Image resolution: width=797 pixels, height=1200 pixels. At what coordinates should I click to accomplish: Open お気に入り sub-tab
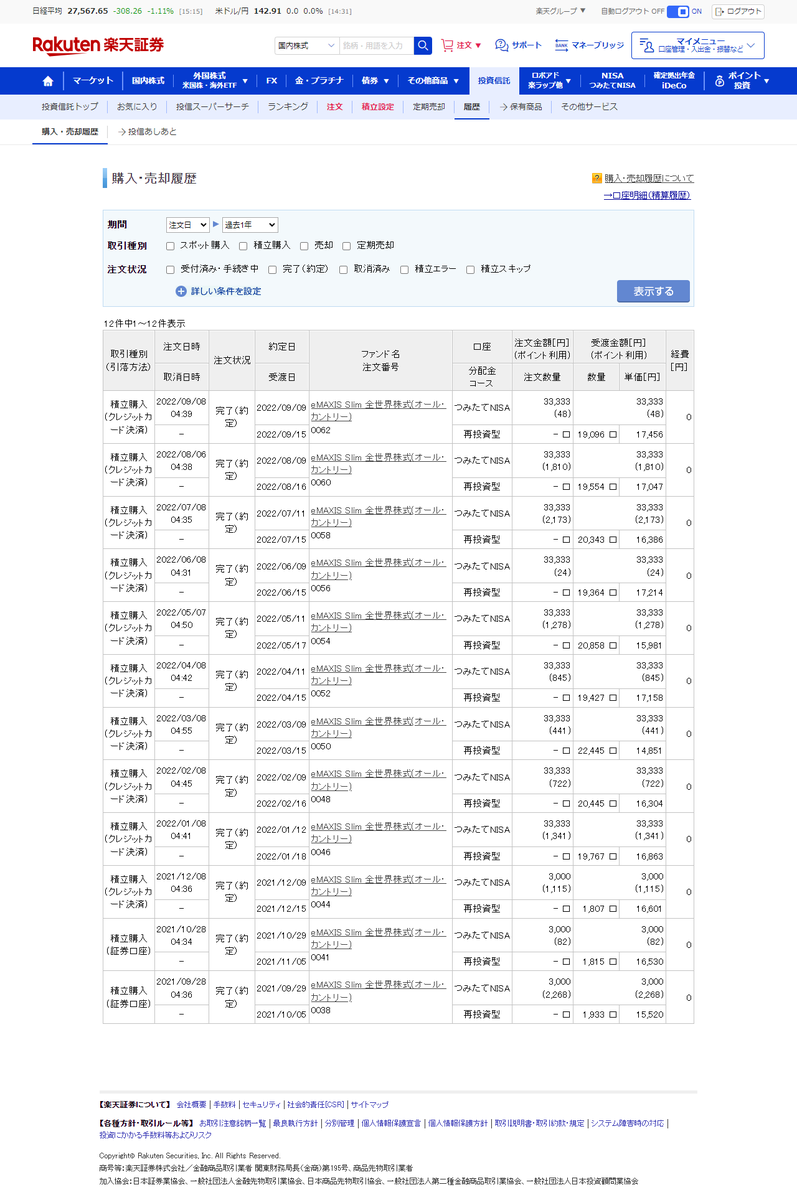tap(137, 107)
